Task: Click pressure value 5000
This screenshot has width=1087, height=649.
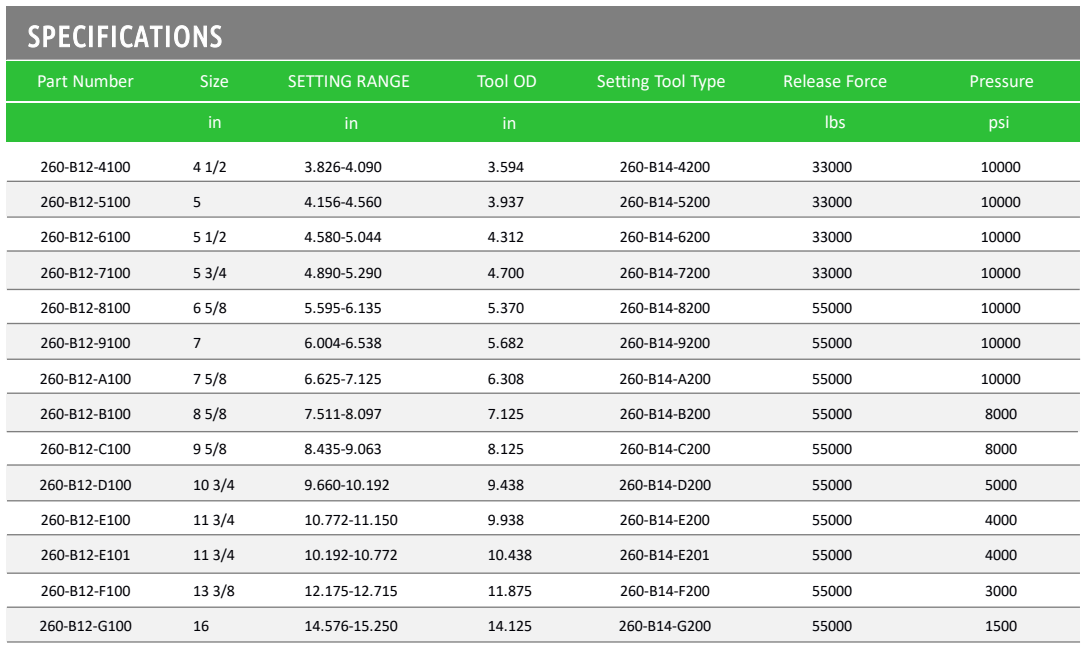Action: (x=1001, y=485)
